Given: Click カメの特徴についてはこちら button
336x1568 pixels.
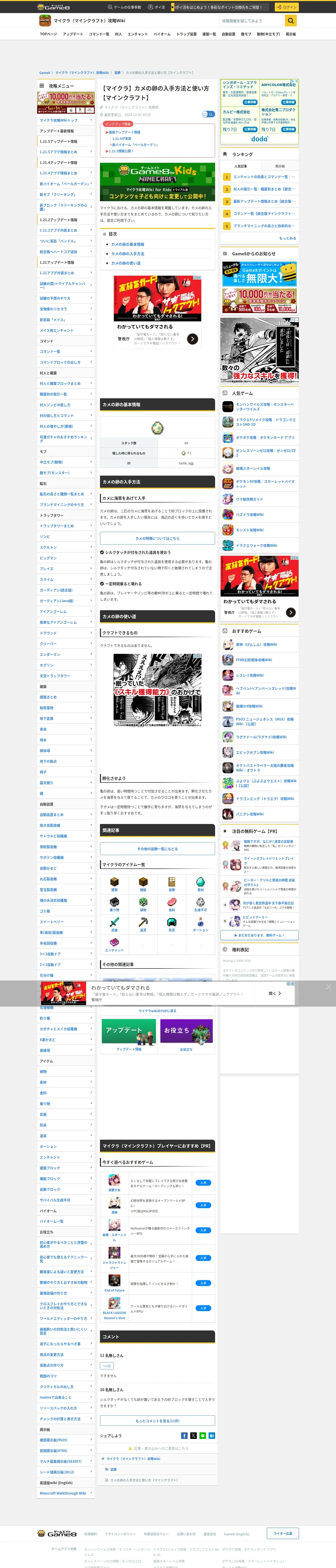Looking at the screenshot, I should tap(157, 538).
